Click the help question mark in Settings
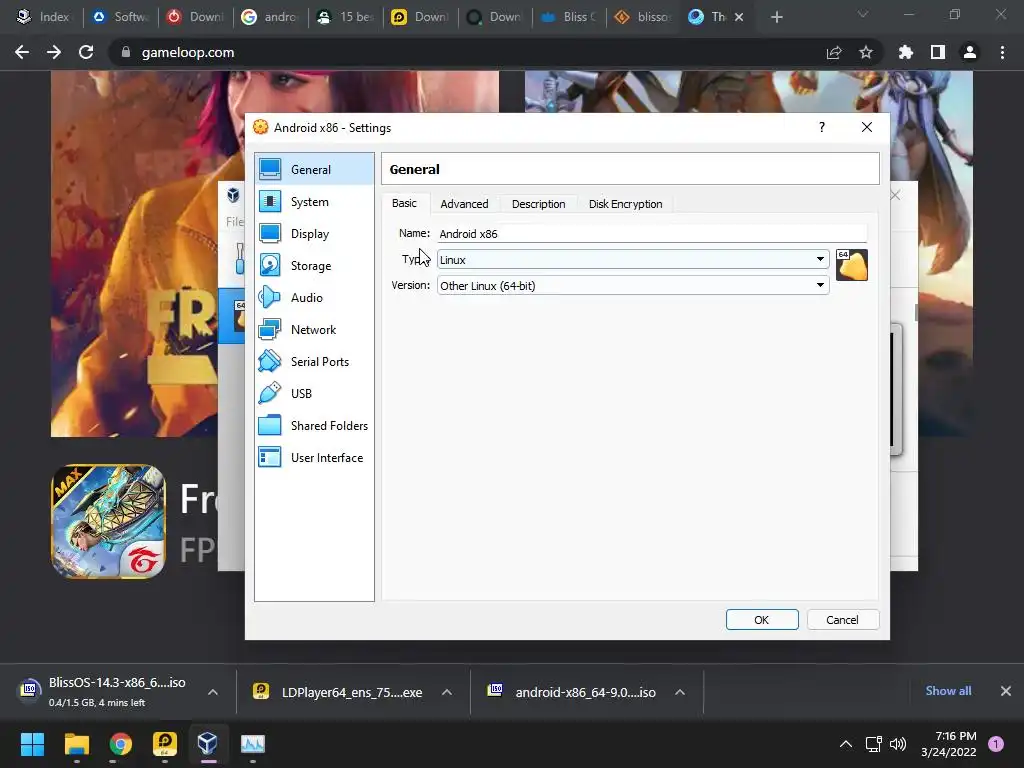 (x=822, y=127)
